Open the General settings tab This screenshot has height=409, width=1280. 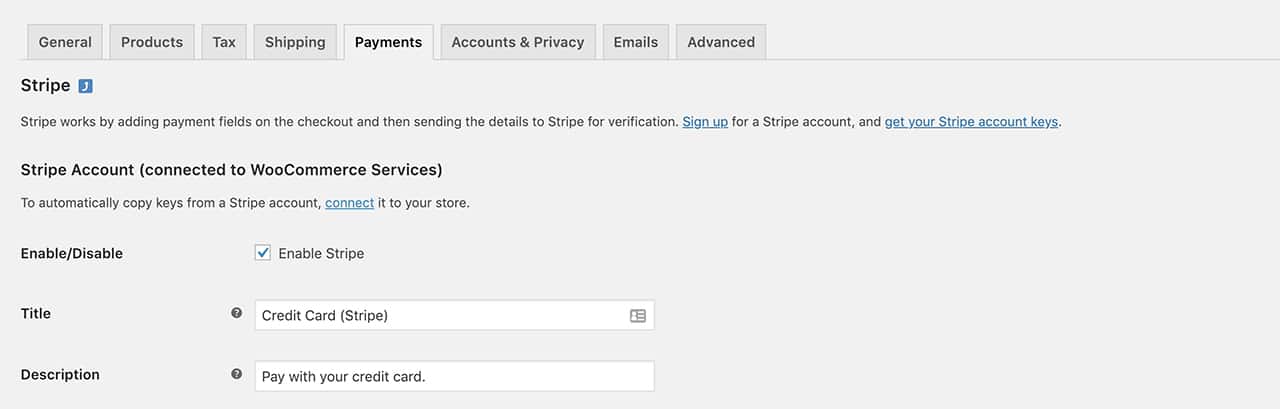(65, 42)
